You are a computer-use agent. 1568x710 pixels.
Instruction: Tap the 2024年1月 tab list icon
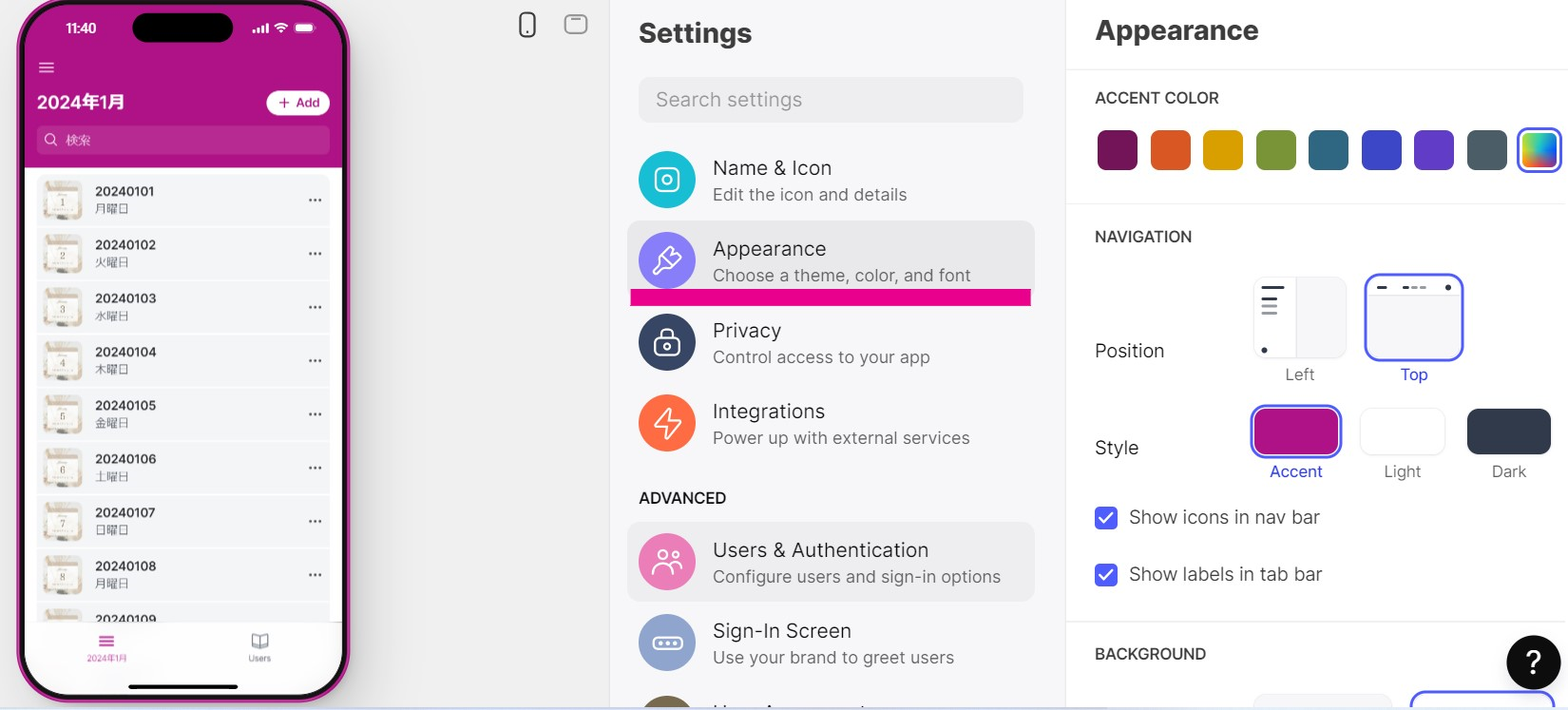(x=106, y=641)
